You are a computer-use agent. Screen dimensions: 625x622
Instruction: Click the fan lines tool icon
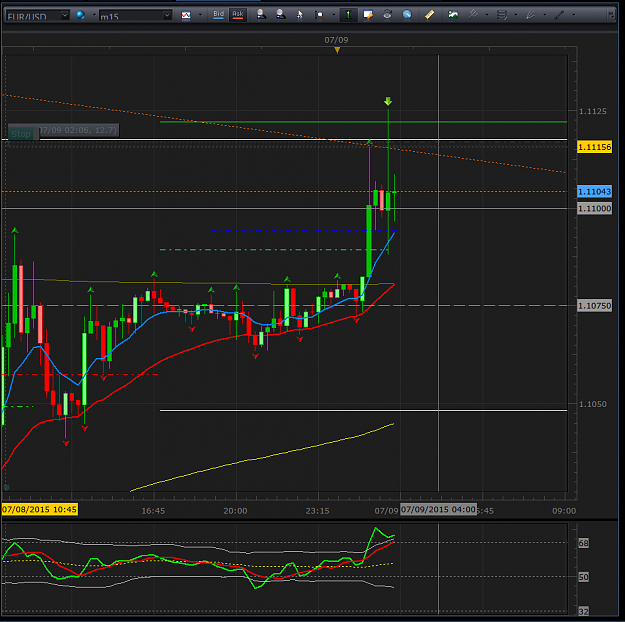(530, 15)
